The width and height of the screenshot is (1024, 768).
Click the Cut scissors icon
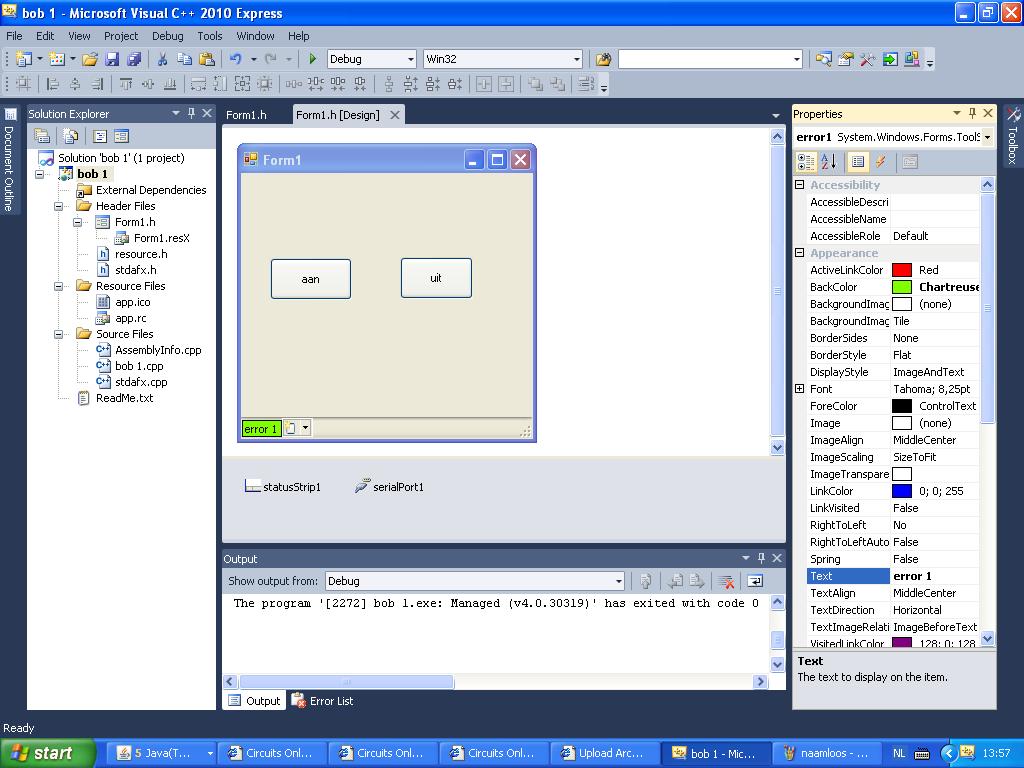(162, 59)
